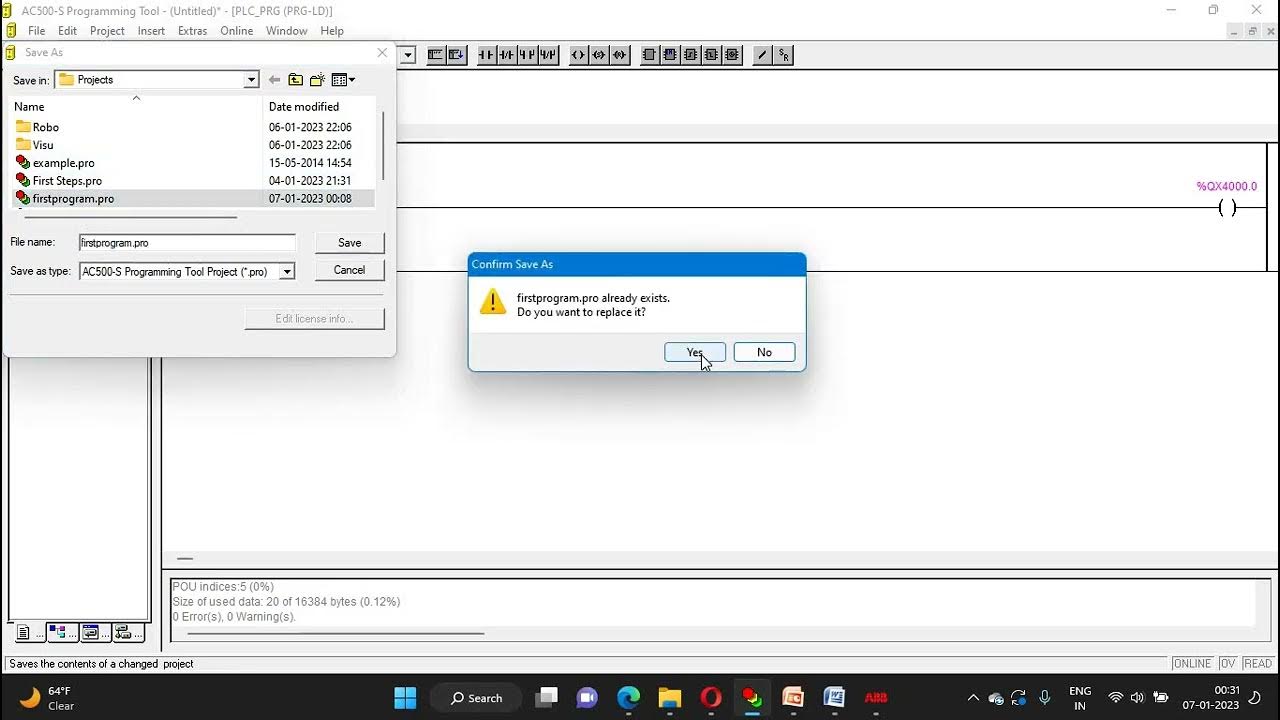1280x720 pixels.
Task: Open the View Menu dropdown in Save As
Action: pos(343,80)
